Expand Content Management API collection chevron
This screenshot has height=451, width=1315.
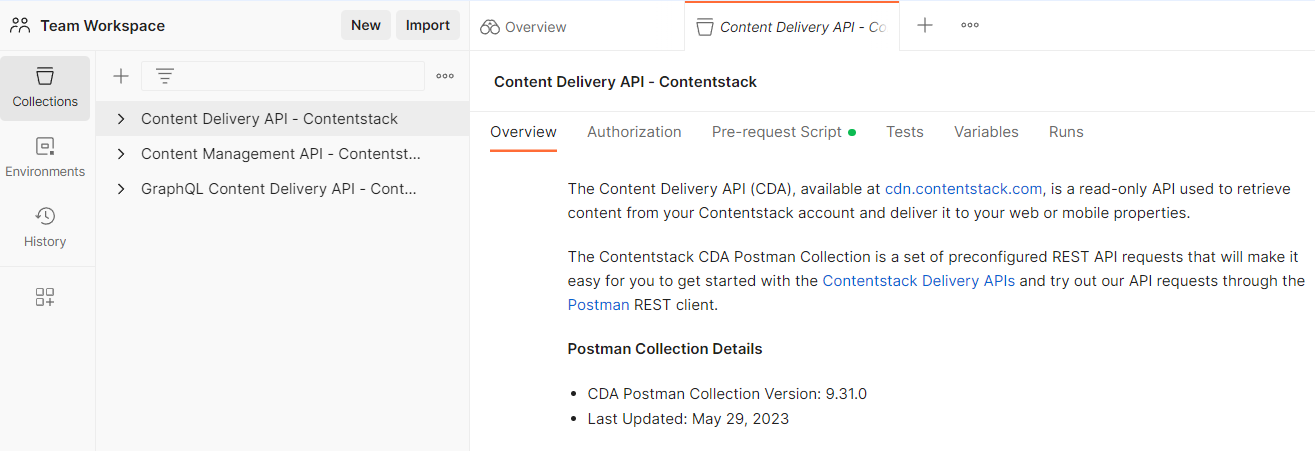121,154
